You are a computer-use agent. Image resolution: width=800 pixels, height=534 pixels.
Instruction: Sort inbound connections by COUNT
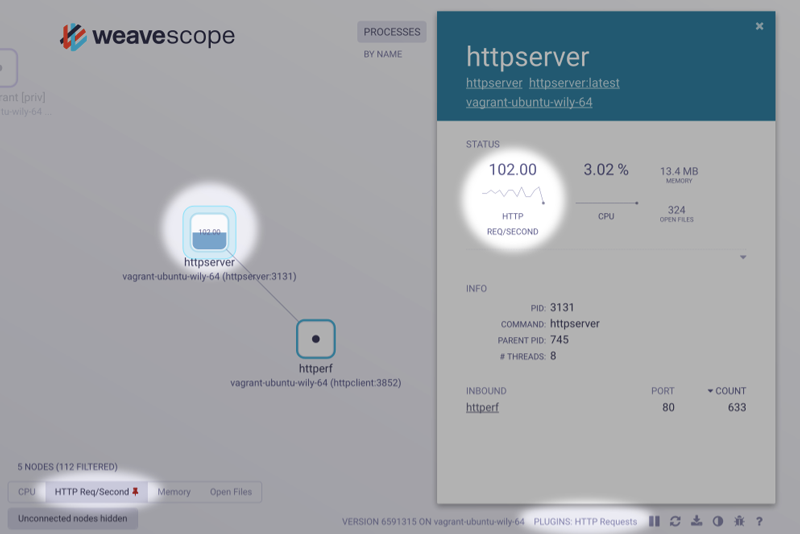click(x=727, y=391)
